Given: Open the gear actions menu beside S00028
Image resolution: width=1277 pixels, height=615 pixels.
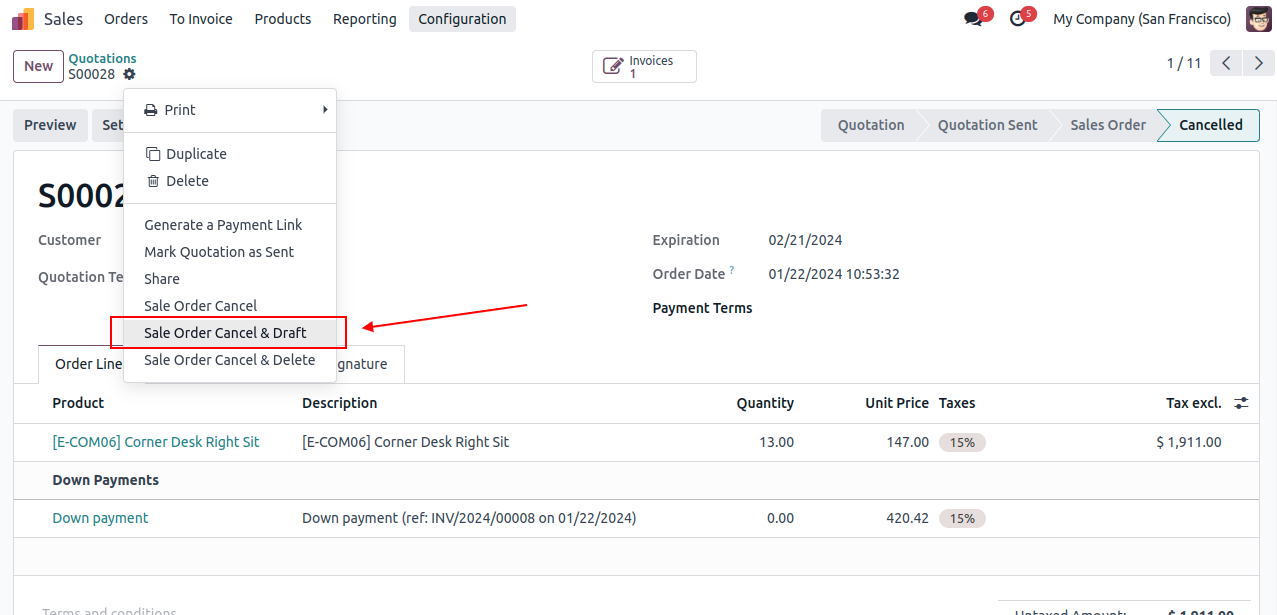Looking at the screenshot, I should 129,75.
